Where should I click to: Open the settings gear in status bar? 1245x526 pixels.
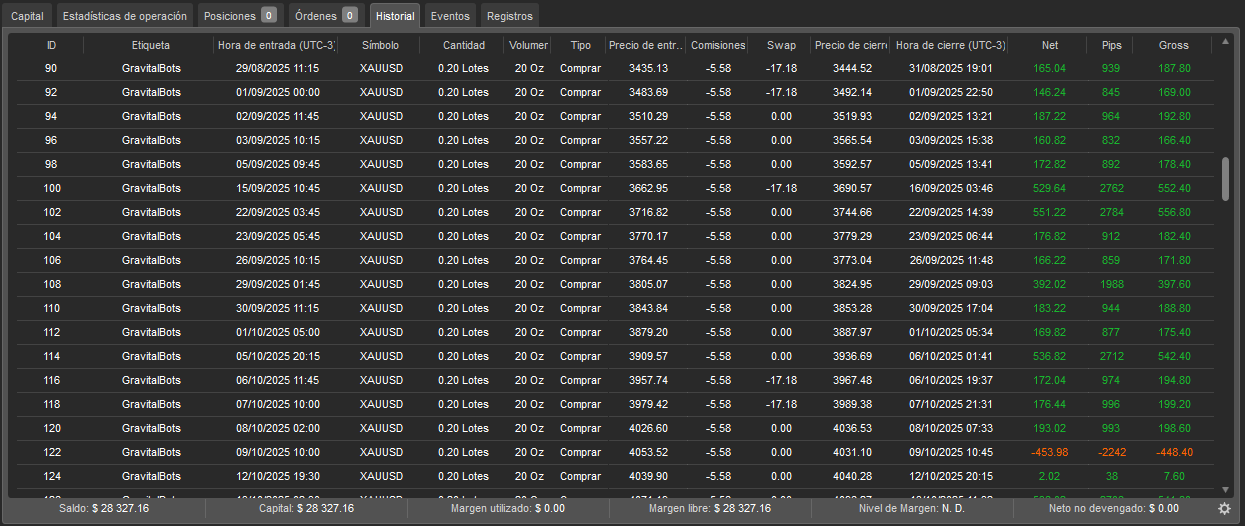coord(1224,508)
